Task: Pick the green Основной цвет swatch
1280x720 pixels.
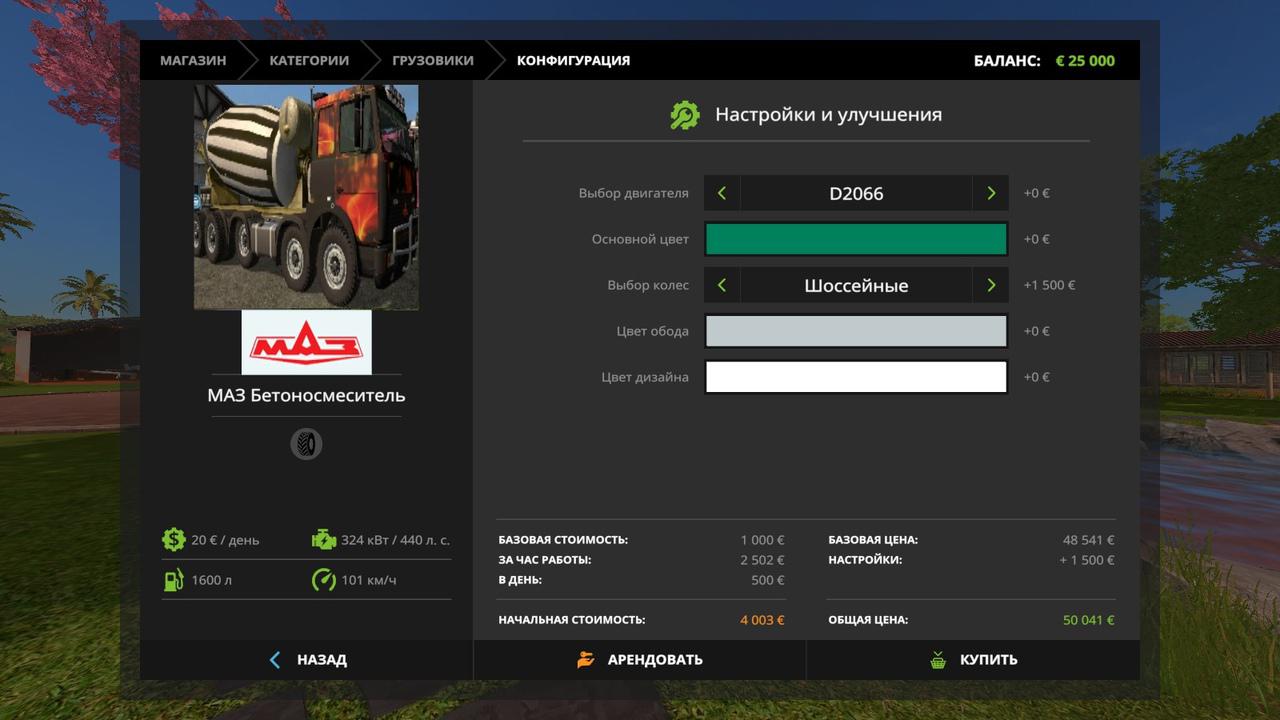Action: [x=856, y=239]
